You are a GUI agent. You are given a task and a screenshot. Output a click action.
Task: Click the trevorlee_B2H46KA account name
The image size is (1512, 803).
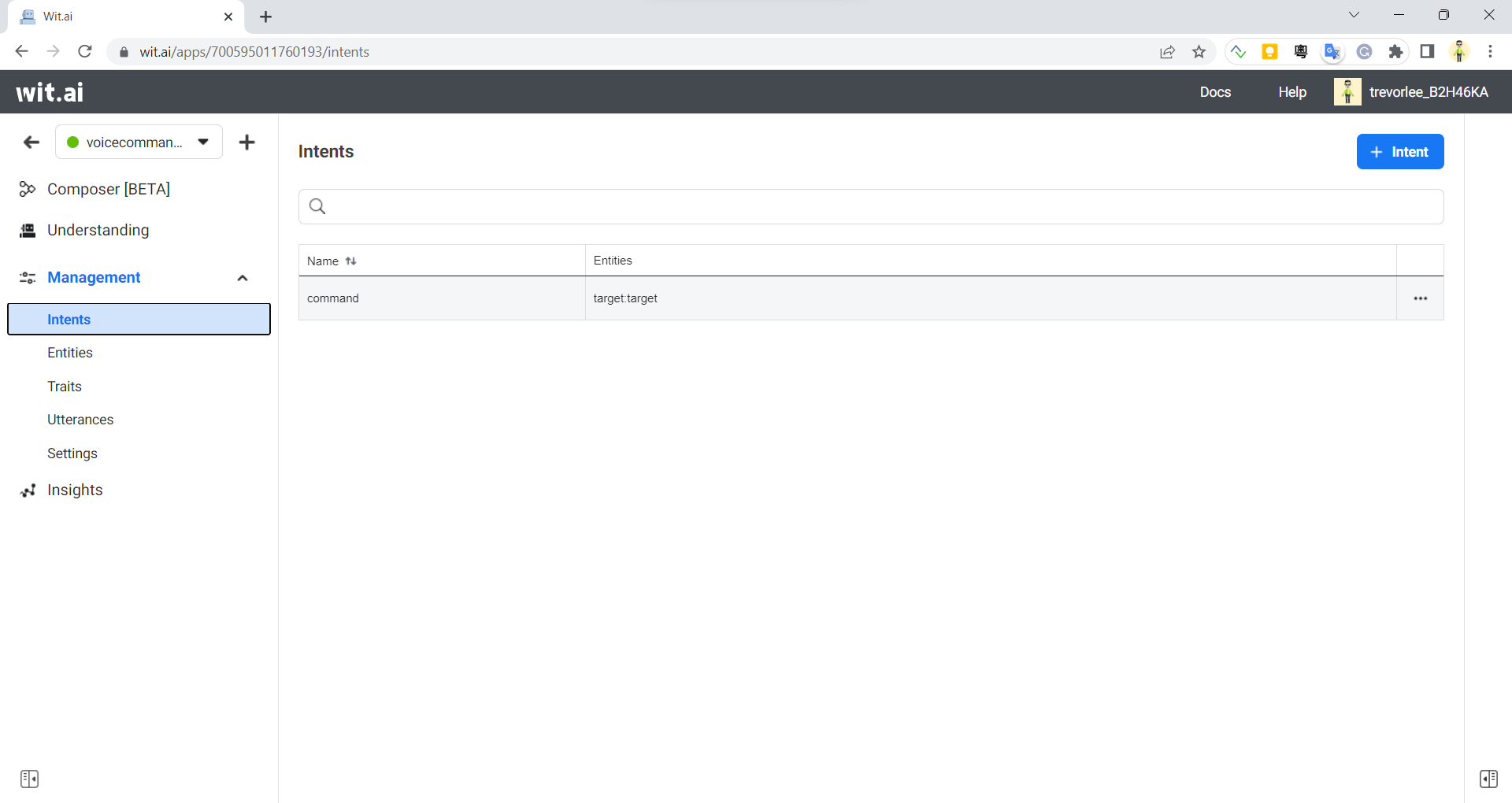click(1429, 92)
